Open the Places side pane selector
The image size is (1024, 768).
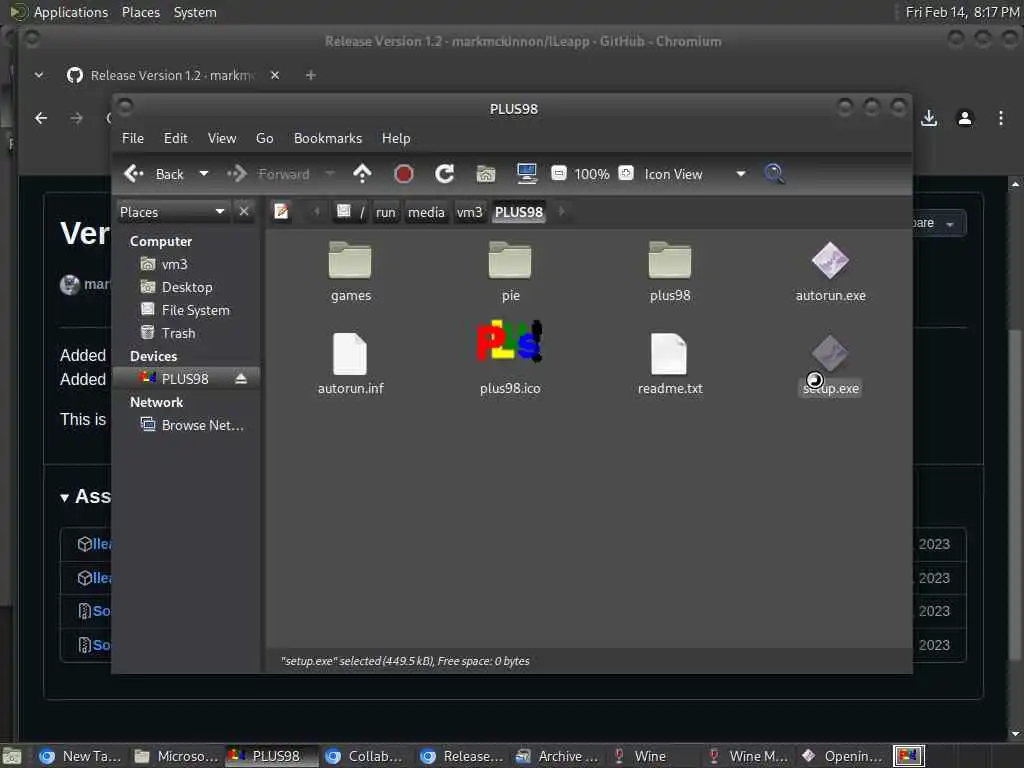(172, 212)
